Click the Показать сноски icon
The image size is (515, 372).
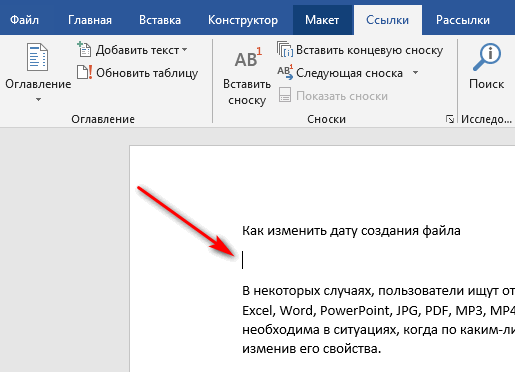pos(285,95)
